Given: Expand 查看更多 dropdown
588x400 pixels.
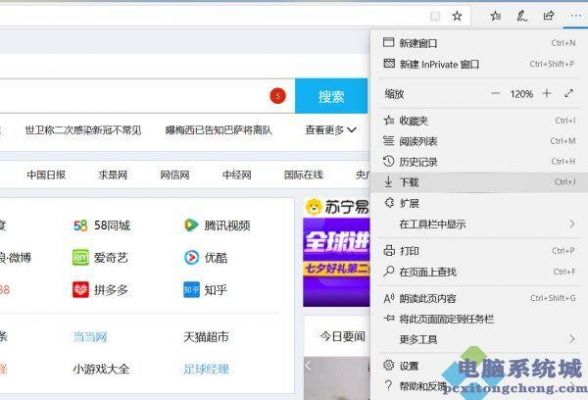Looking at the screenshot, I should (x=330, y=130).
